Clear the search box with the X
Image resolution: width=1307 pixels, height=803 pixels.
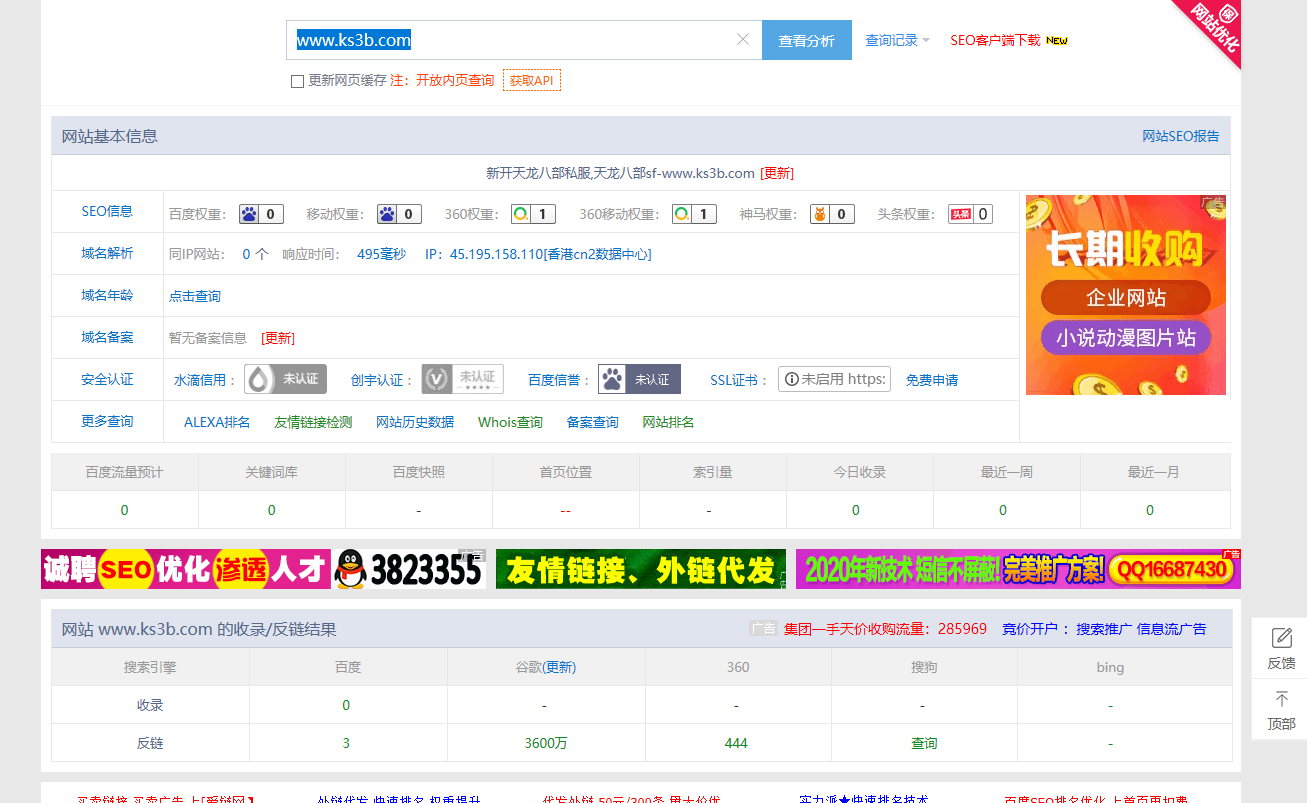743,39
